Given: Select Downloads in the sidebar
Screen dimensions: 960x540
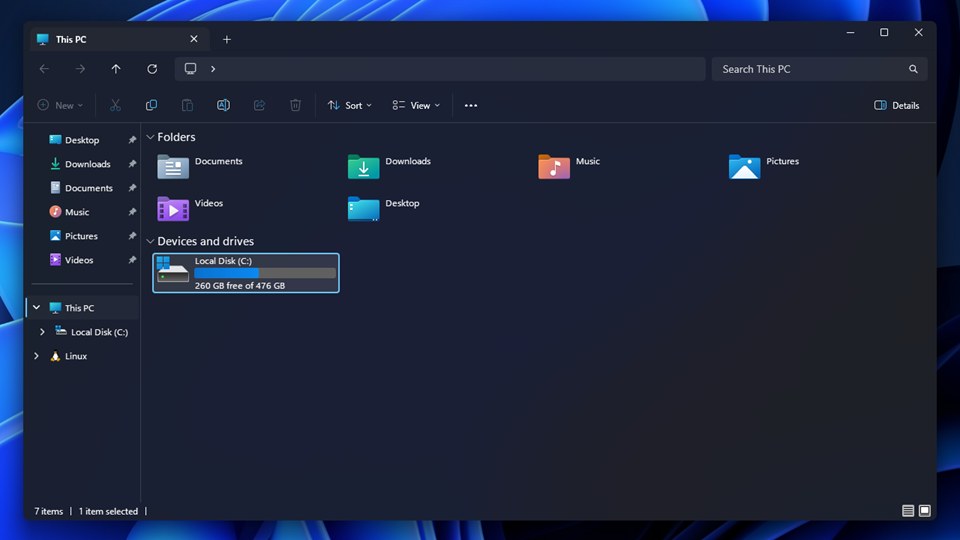Looking at the screenshot, I should click(88, 164).
